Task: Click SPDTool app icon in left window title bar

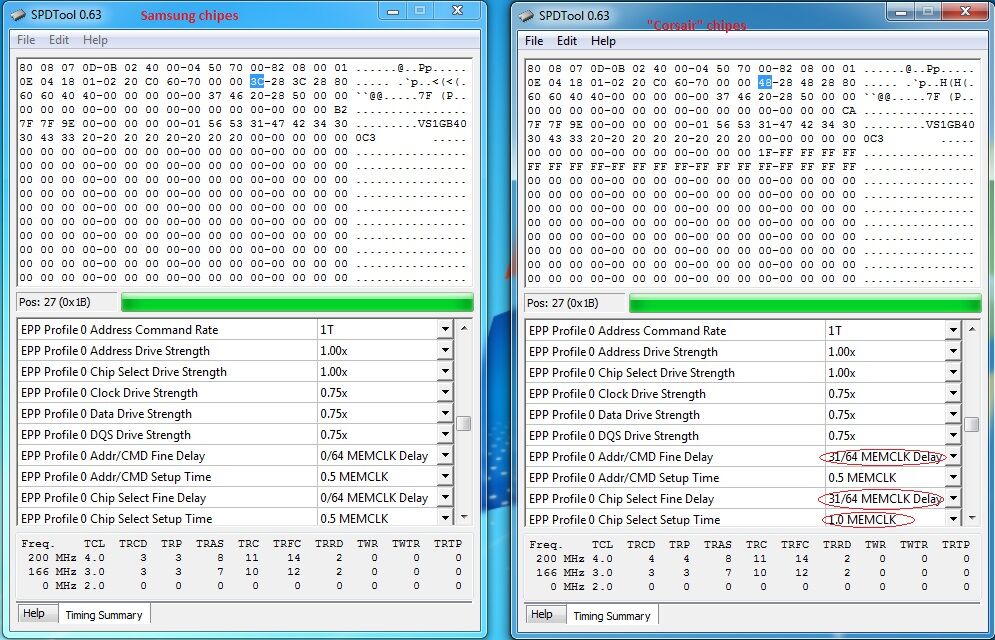Action: (18, 15)
